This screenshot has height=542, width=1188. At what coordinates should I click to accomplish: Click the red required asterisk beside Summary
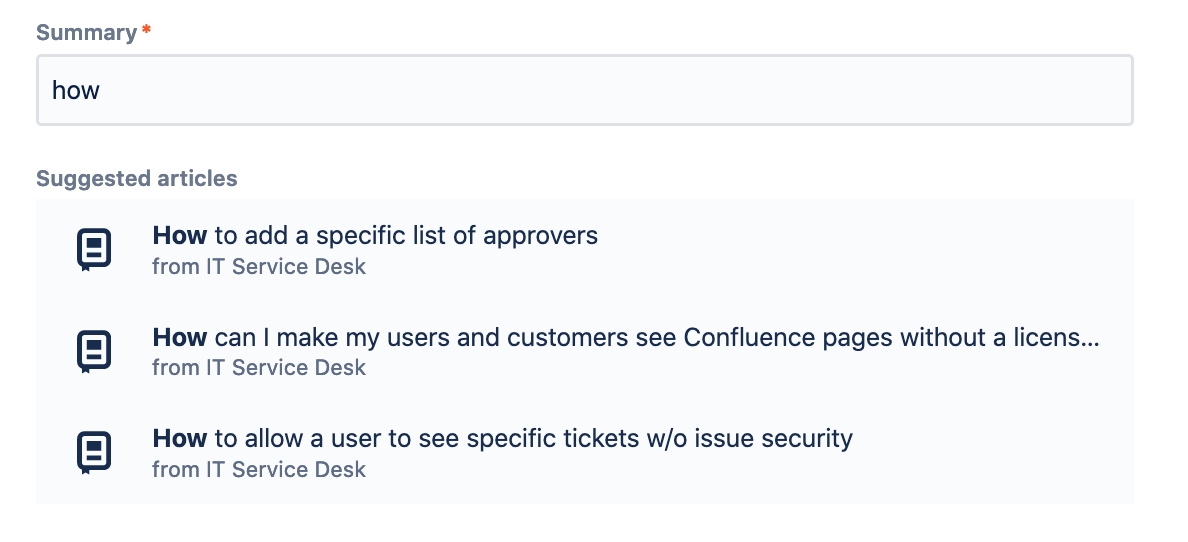point(146,30)
